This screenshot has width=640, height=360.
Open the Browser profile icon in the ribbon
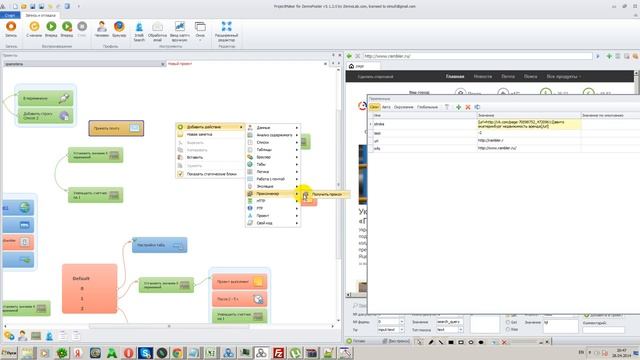coord(119,27)
